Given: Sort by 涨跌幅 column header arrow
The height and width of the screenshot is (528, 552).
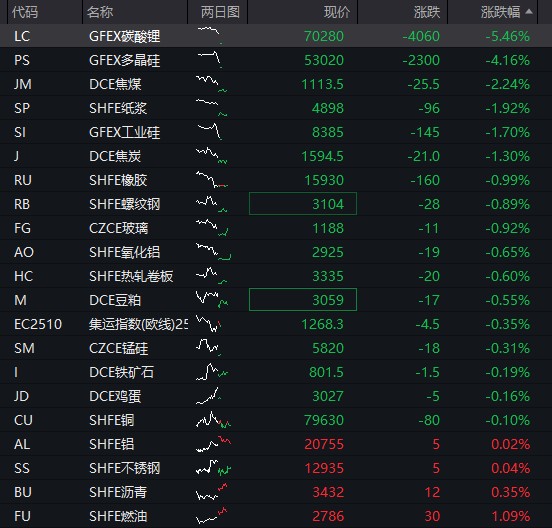Looking at the screenshot, I should 528,12.
